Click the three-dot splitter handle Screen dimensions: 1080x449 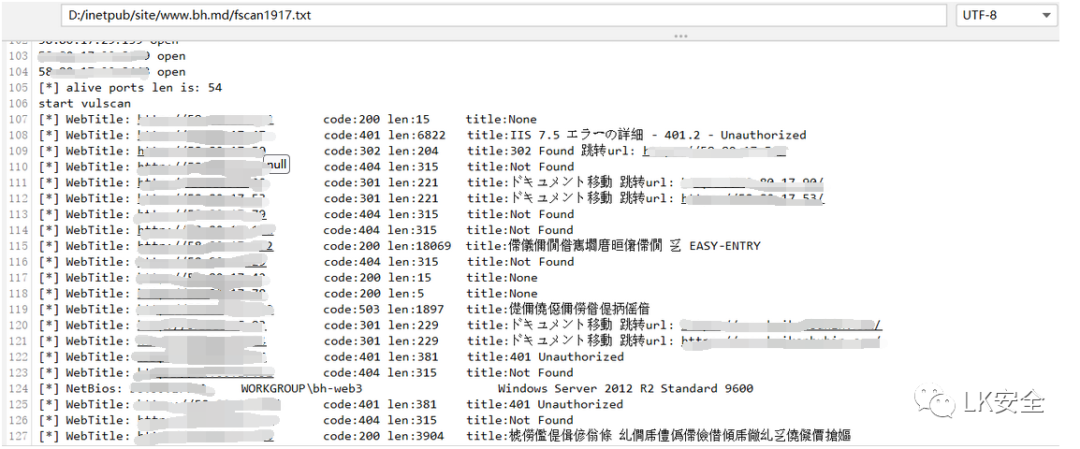click(680, 36)
